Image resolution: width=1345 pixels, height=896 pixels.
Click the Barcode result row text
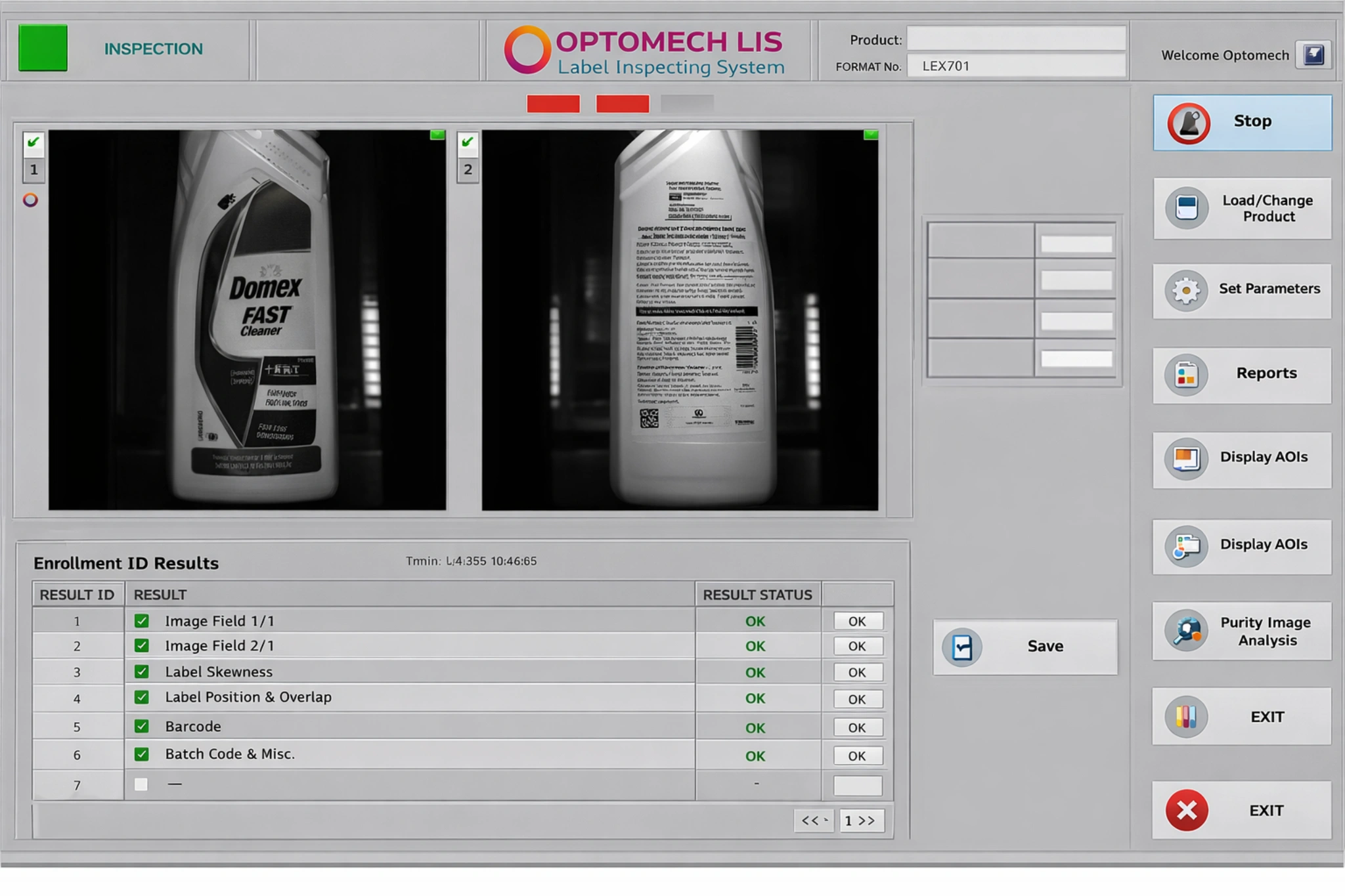[193, 727]
